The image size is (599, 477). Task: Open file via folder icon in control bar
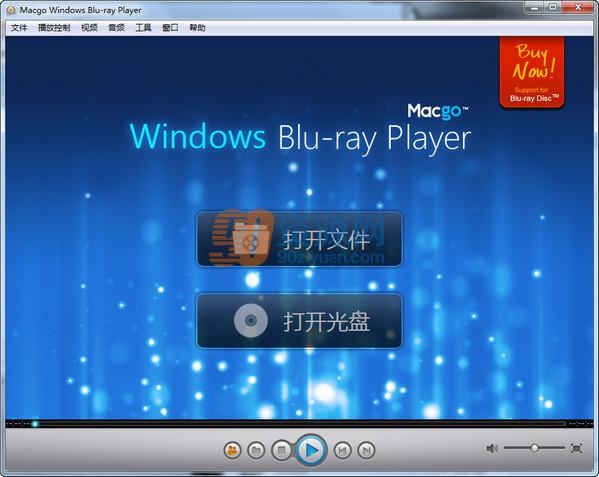[256, 450]
